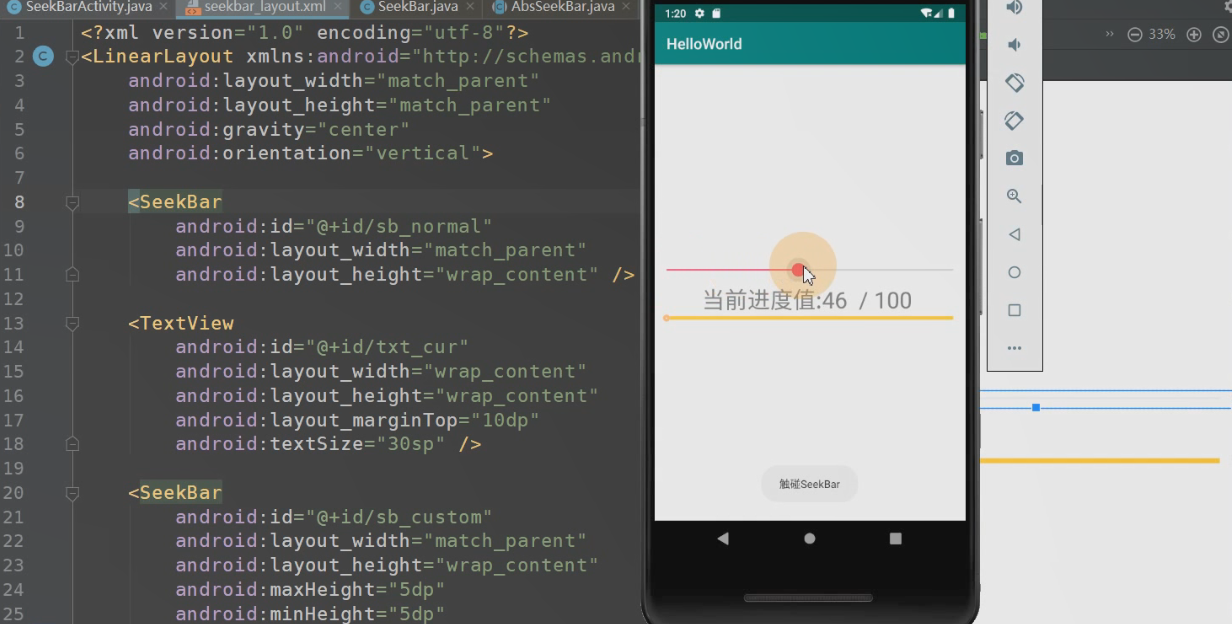Increase the emulator volume

coord(1014,8)
